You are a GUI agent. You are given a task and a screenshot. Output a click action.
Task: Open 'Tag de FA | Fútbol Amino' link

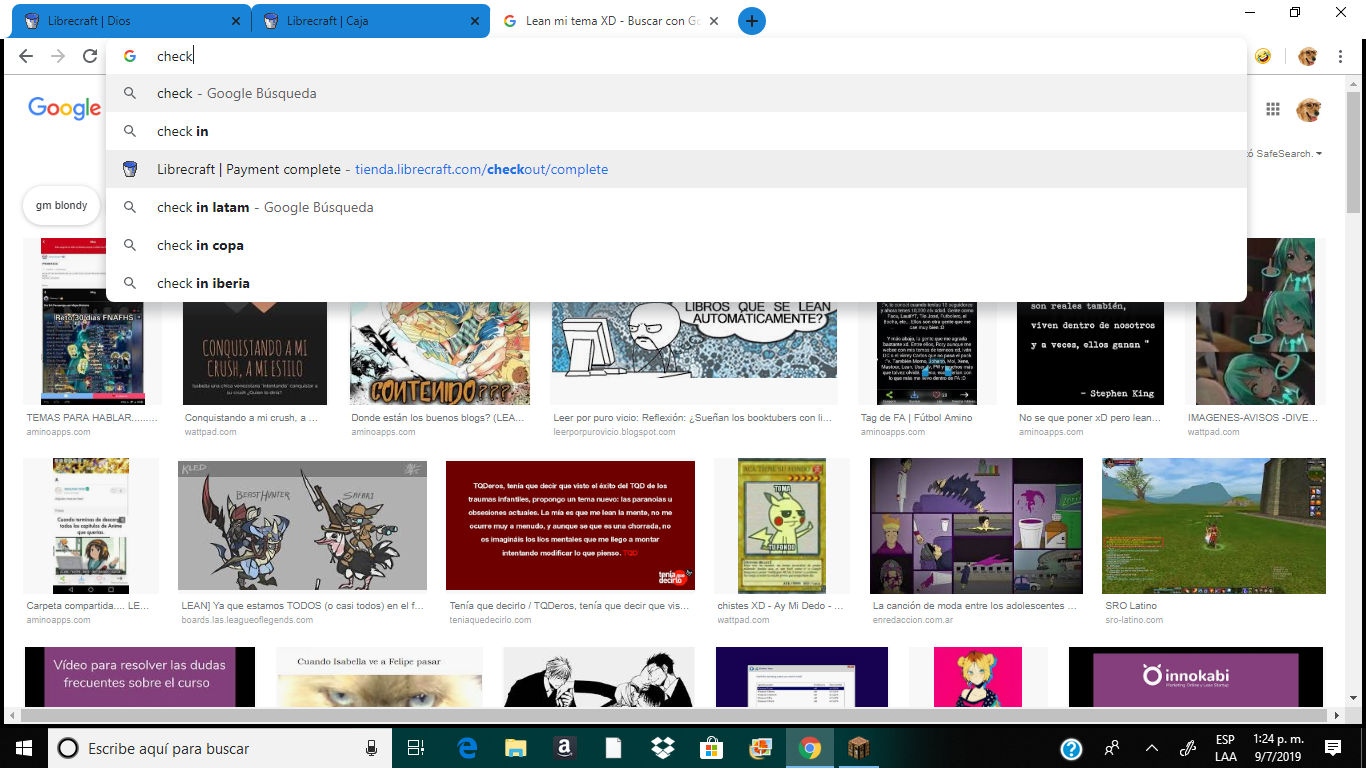coord(916,418)
